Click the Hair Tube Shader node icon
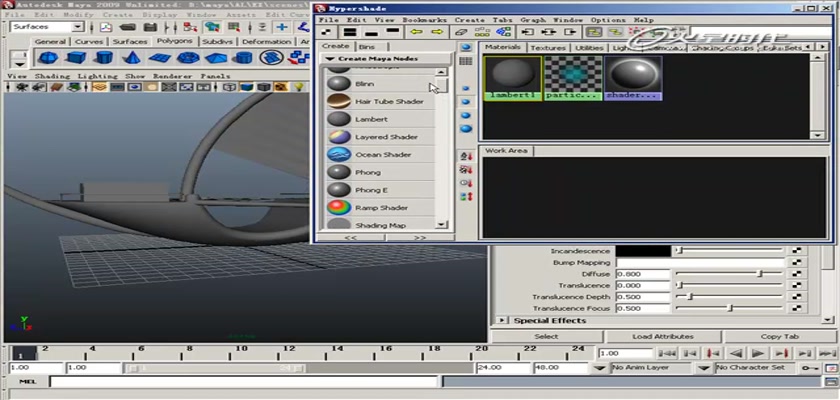This screenshot has width=840, height=400. [339, 102]
